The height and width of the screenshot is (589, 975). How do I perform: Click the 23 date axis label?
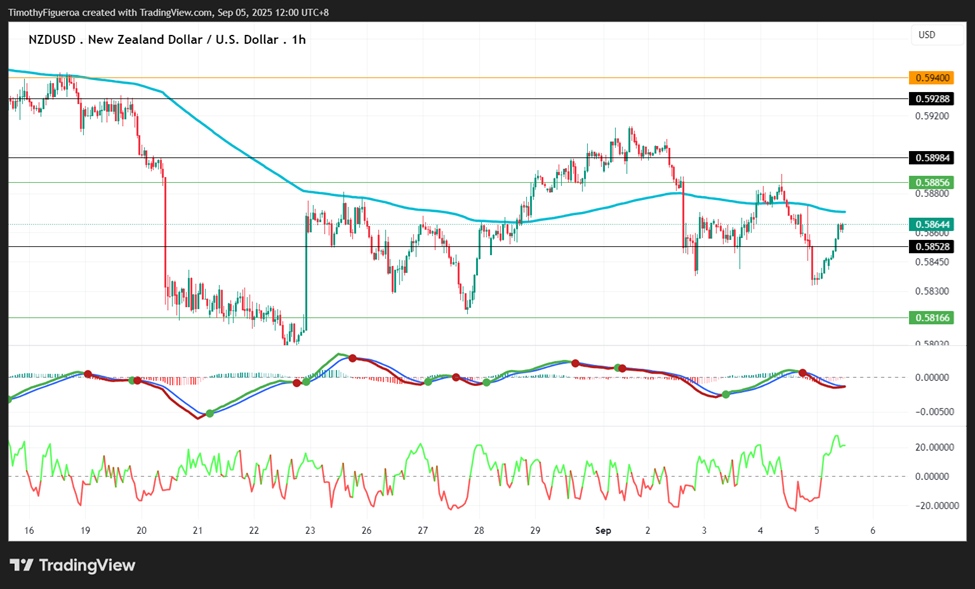310,531
